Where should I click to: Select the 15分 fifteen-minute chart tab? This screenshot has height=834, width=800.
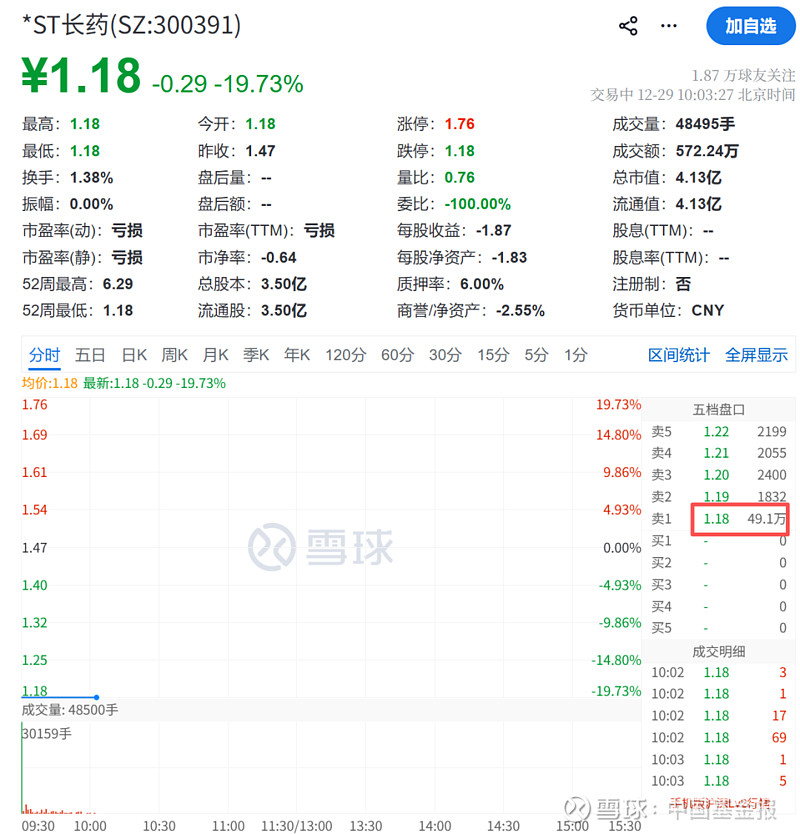(x=491, y=354)
